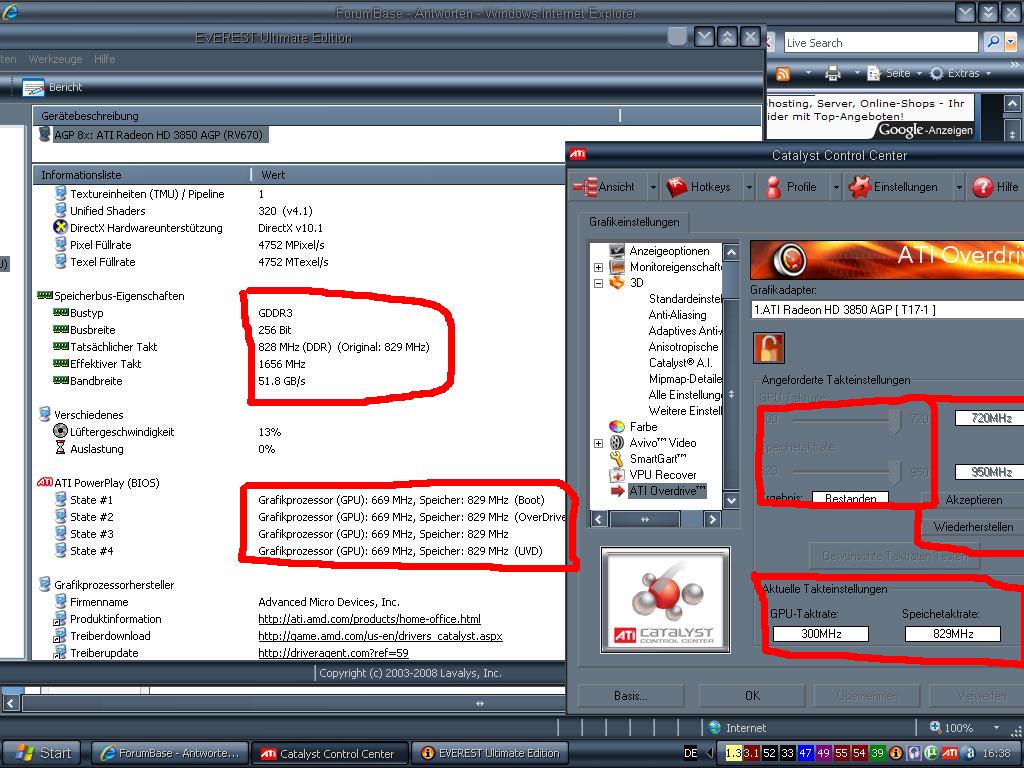This screenshot has width=1024, height=768.
Task: Open the Einstellungen dropdown arrow
Action: [959, 187]
